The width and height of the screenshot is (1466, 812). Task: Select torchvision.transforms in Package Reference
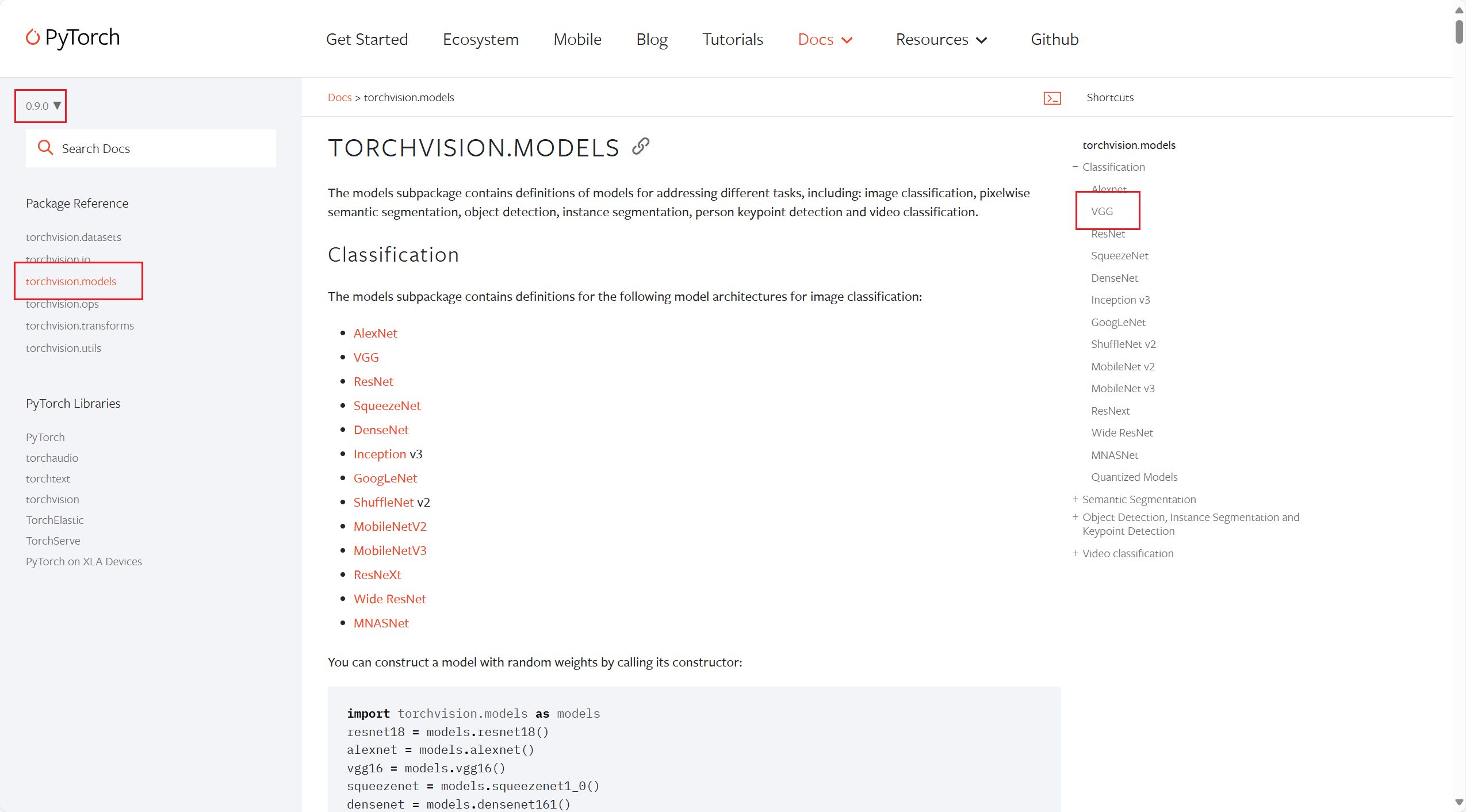pos(79,325)
